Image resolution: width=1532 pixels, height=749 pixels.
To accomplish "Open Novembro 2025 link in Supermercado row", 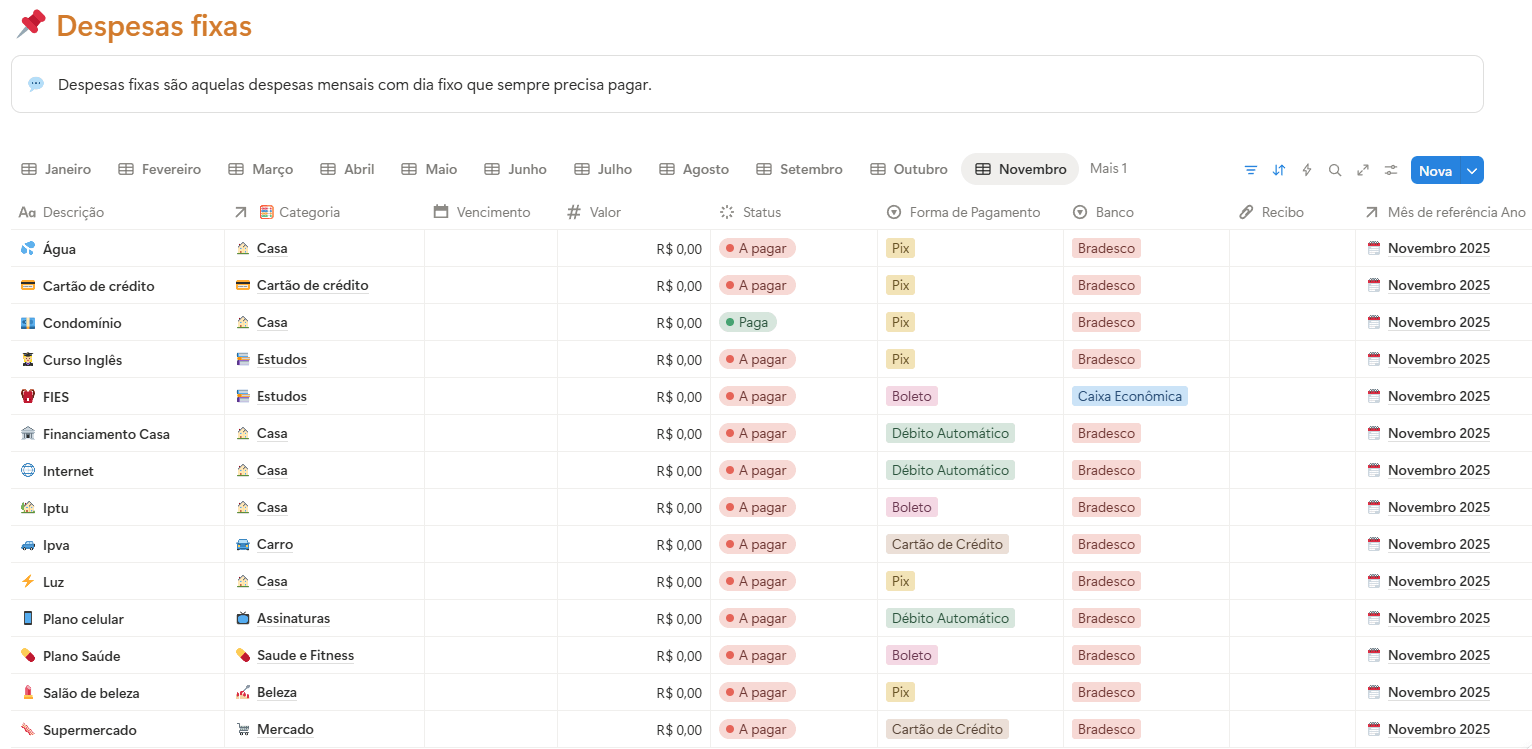I will pyautogui.click(x=1438, y=729).
